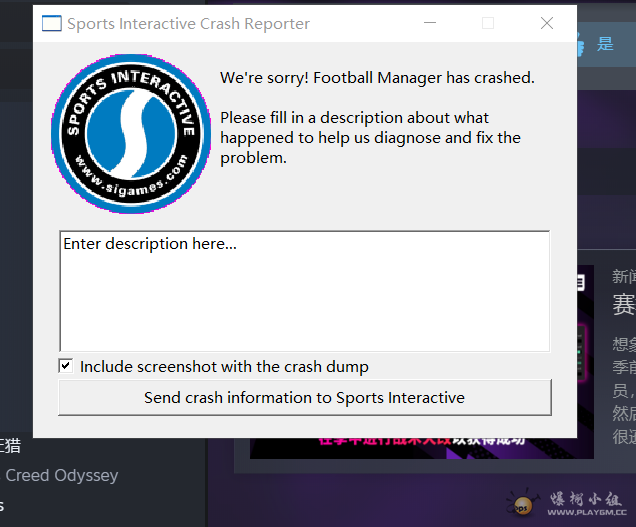Select Creed Odyssey in the Steam library list
Image resolution: width=636 pixels, height=527 pixels.
[x=61, y=475]
